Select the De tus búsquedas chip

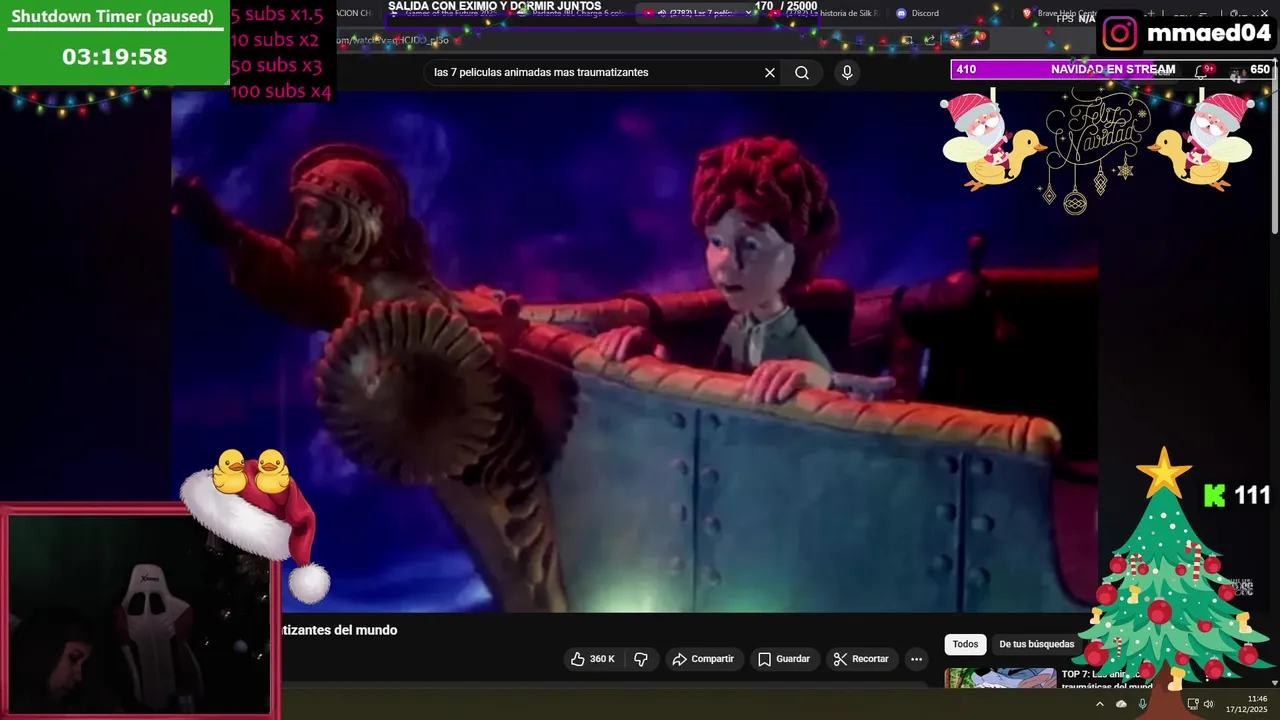[x=1036, y=644]
